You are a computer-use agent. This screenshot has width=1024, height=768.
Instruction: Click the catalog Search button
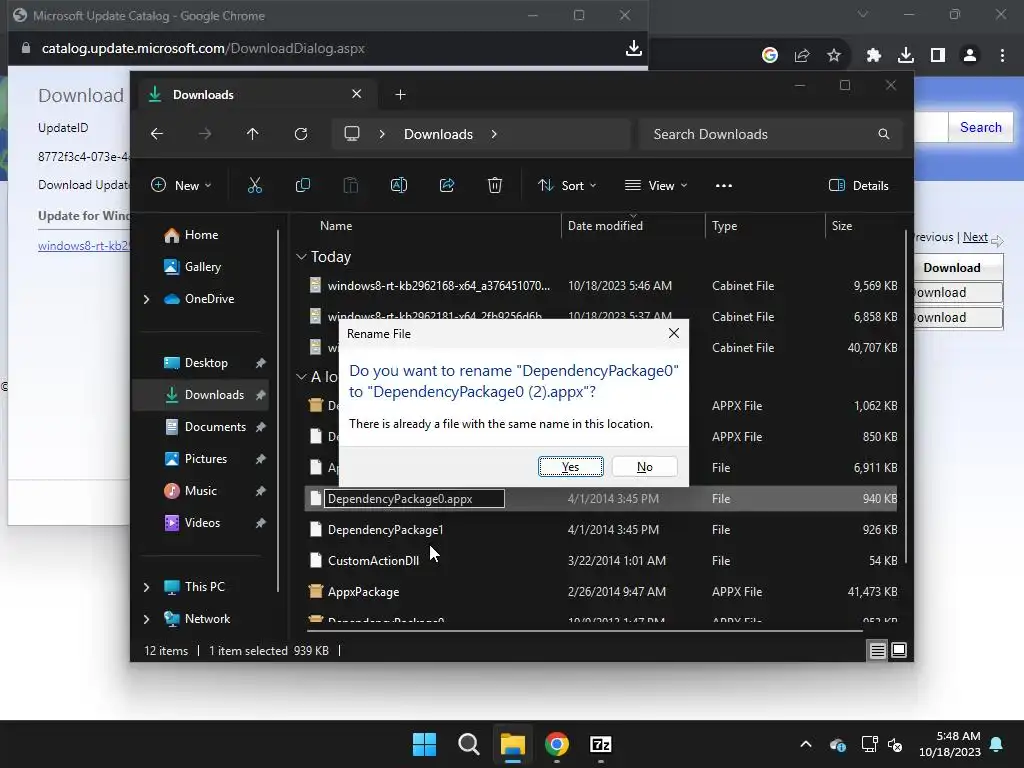tap(980, 127)
